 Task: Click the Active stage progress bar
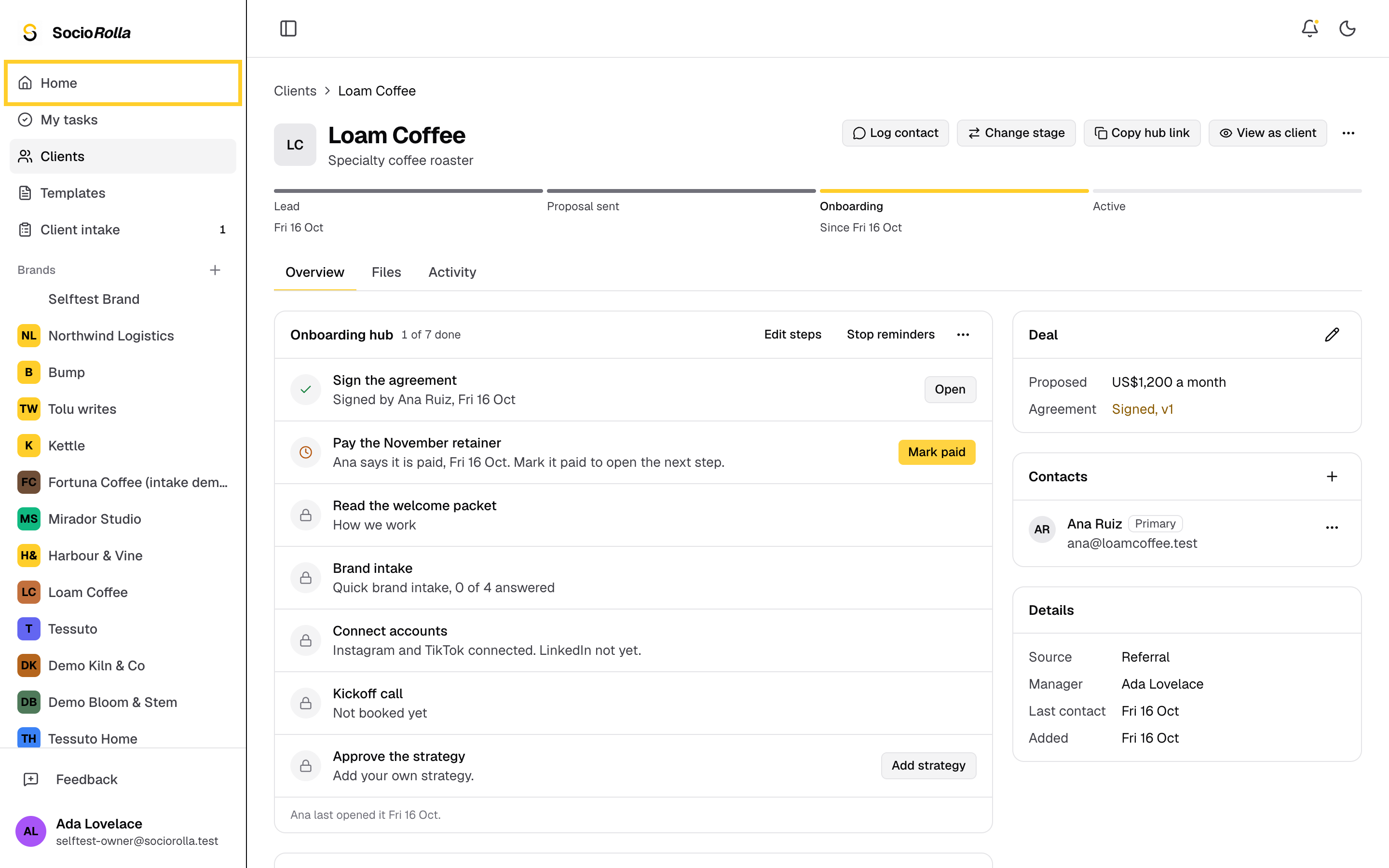coord(1226,190)
